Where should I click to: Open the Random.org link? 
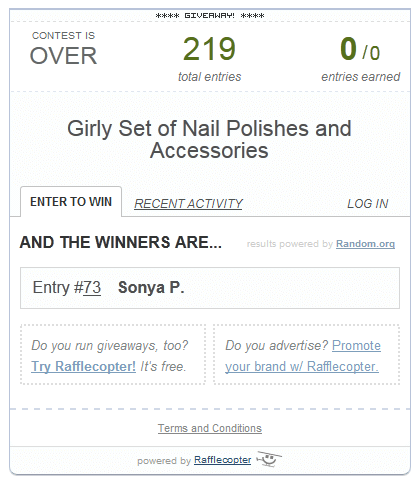[365, 244]
